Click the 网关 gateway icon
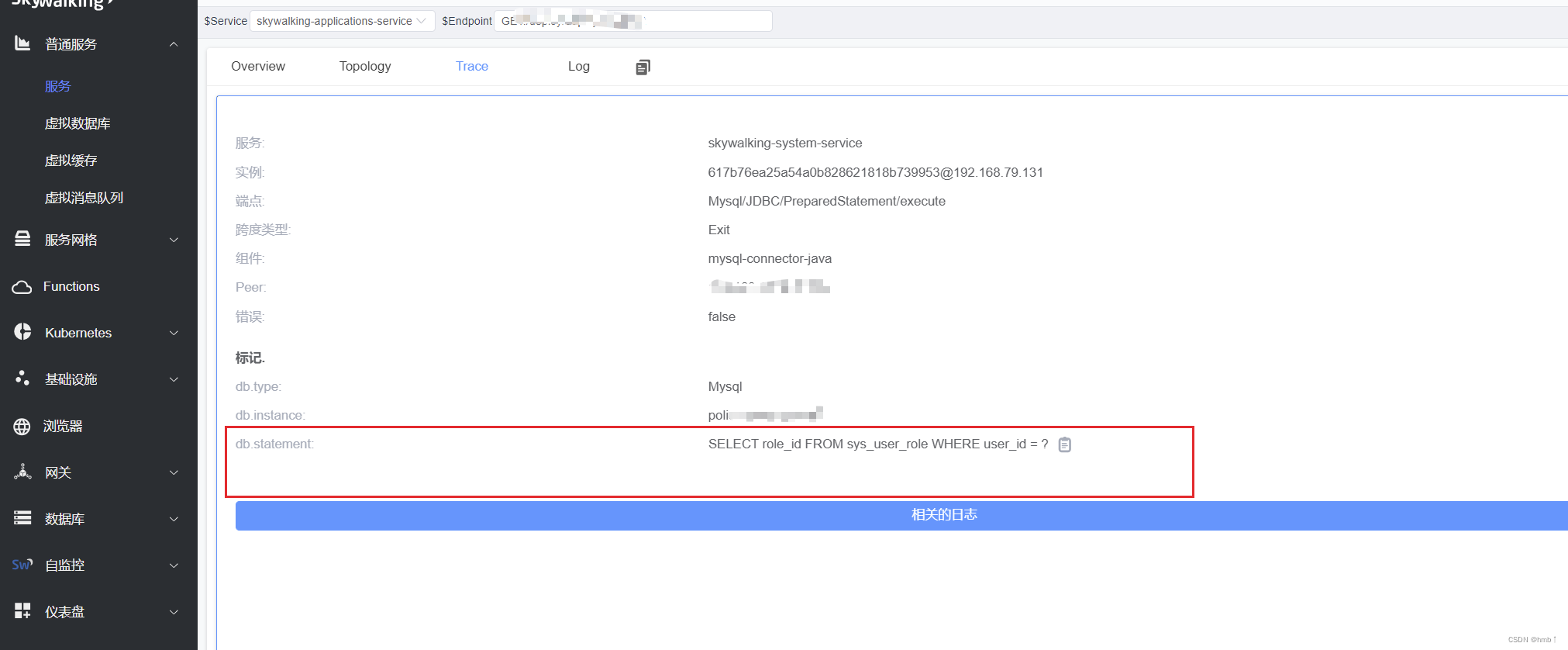Screen dimensions: 1568x650 [x=22, y=472]
